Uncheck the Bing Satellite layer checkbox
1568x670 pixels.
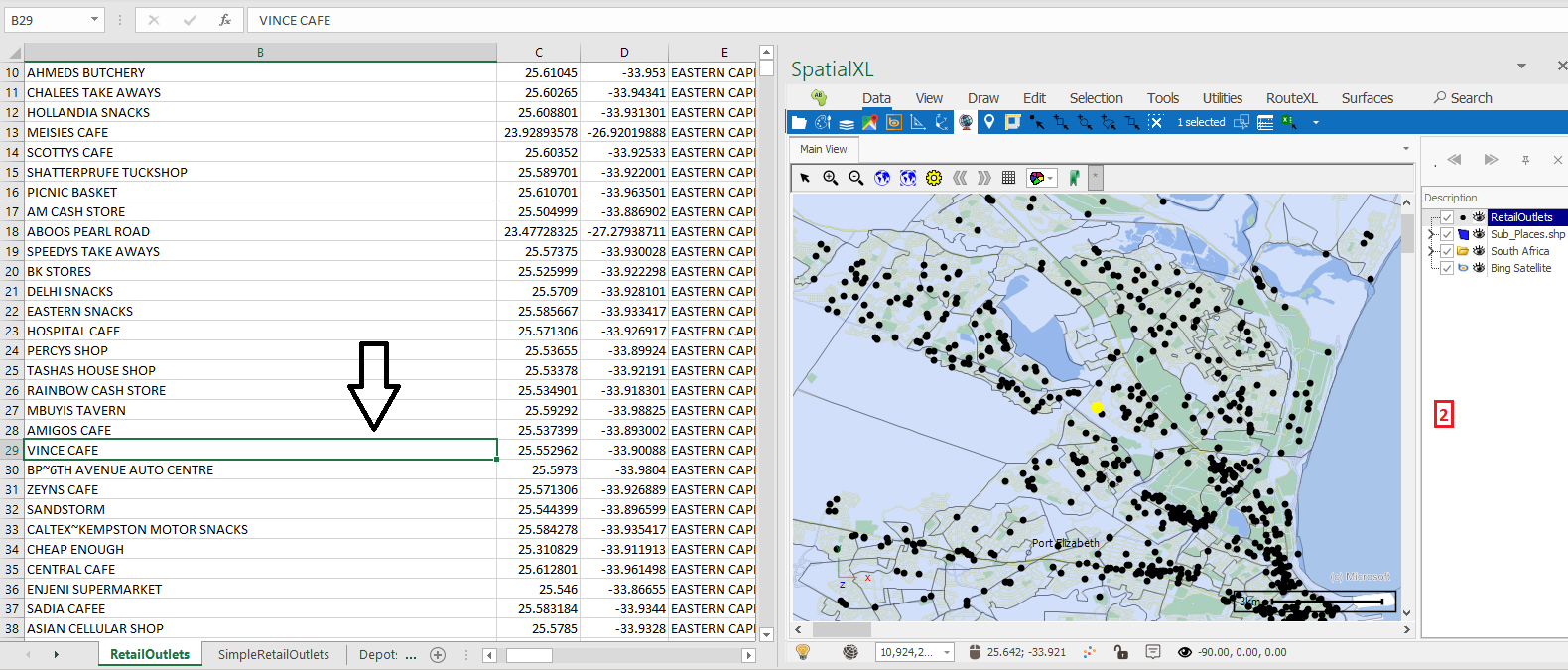pyautogui.click(x=1447, y=268)
